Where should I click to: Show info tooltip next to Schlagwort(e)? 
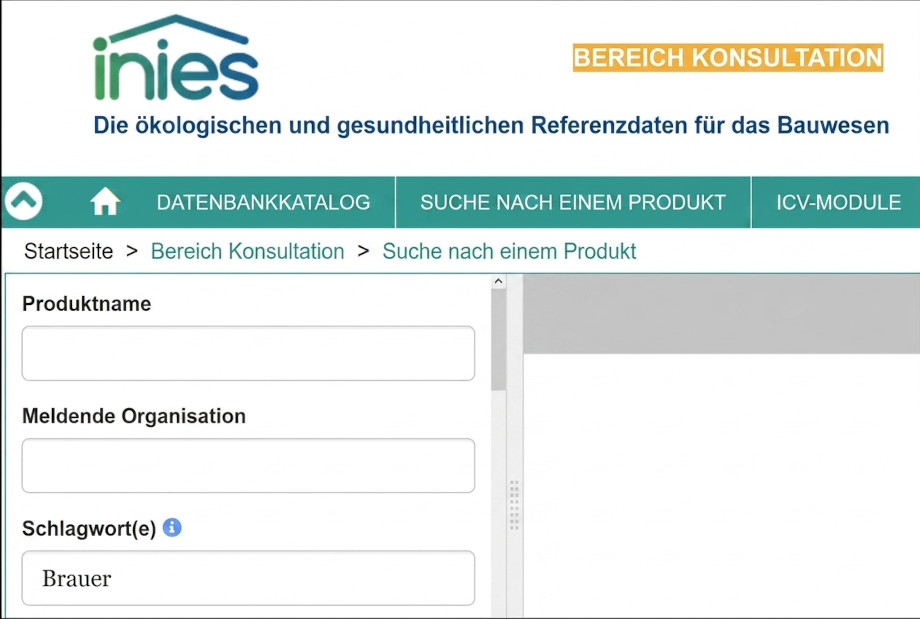tap(172, 527)
